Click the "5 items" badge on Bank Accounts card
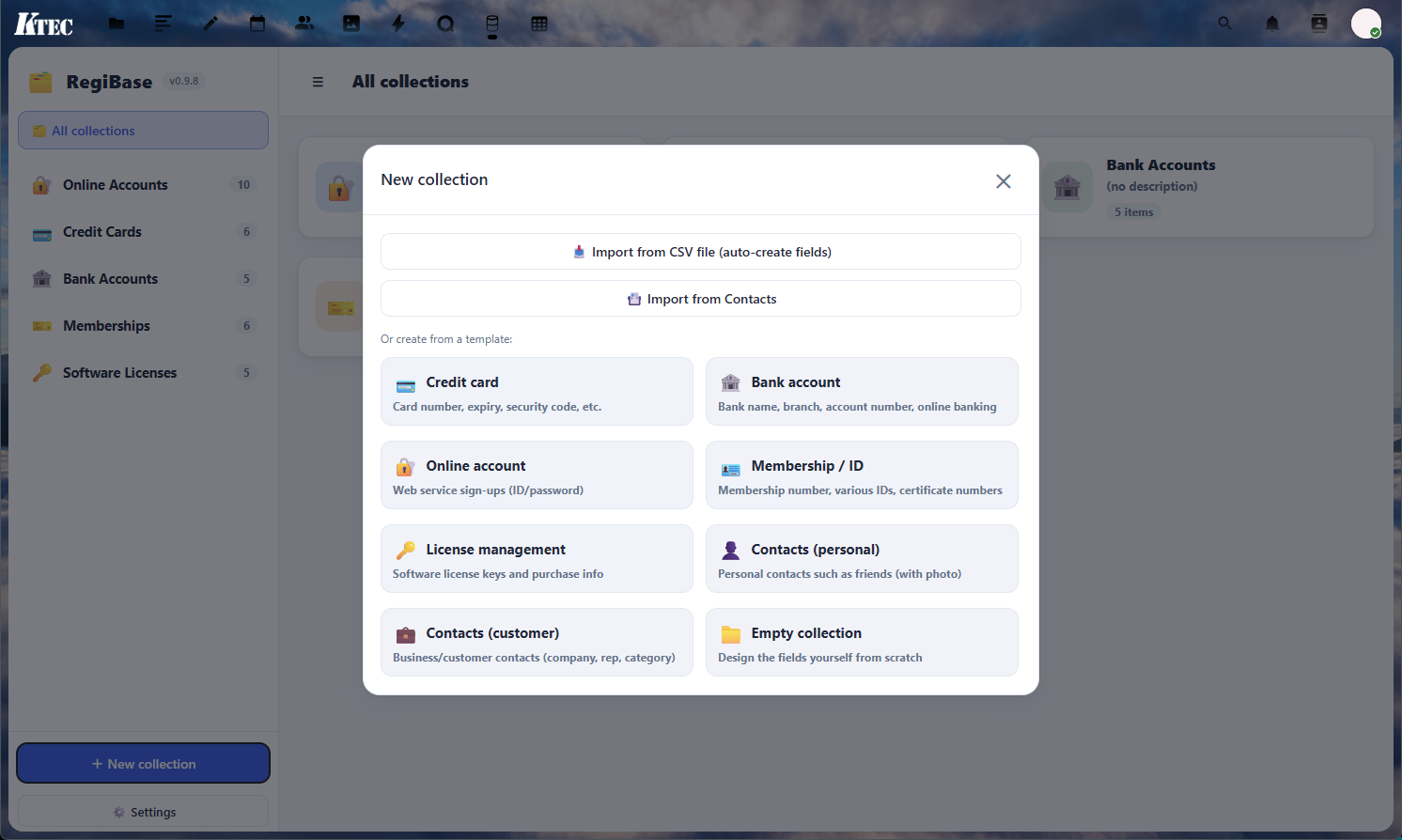This screenshot has width=1402, height=840. [x=1133, y=212]
